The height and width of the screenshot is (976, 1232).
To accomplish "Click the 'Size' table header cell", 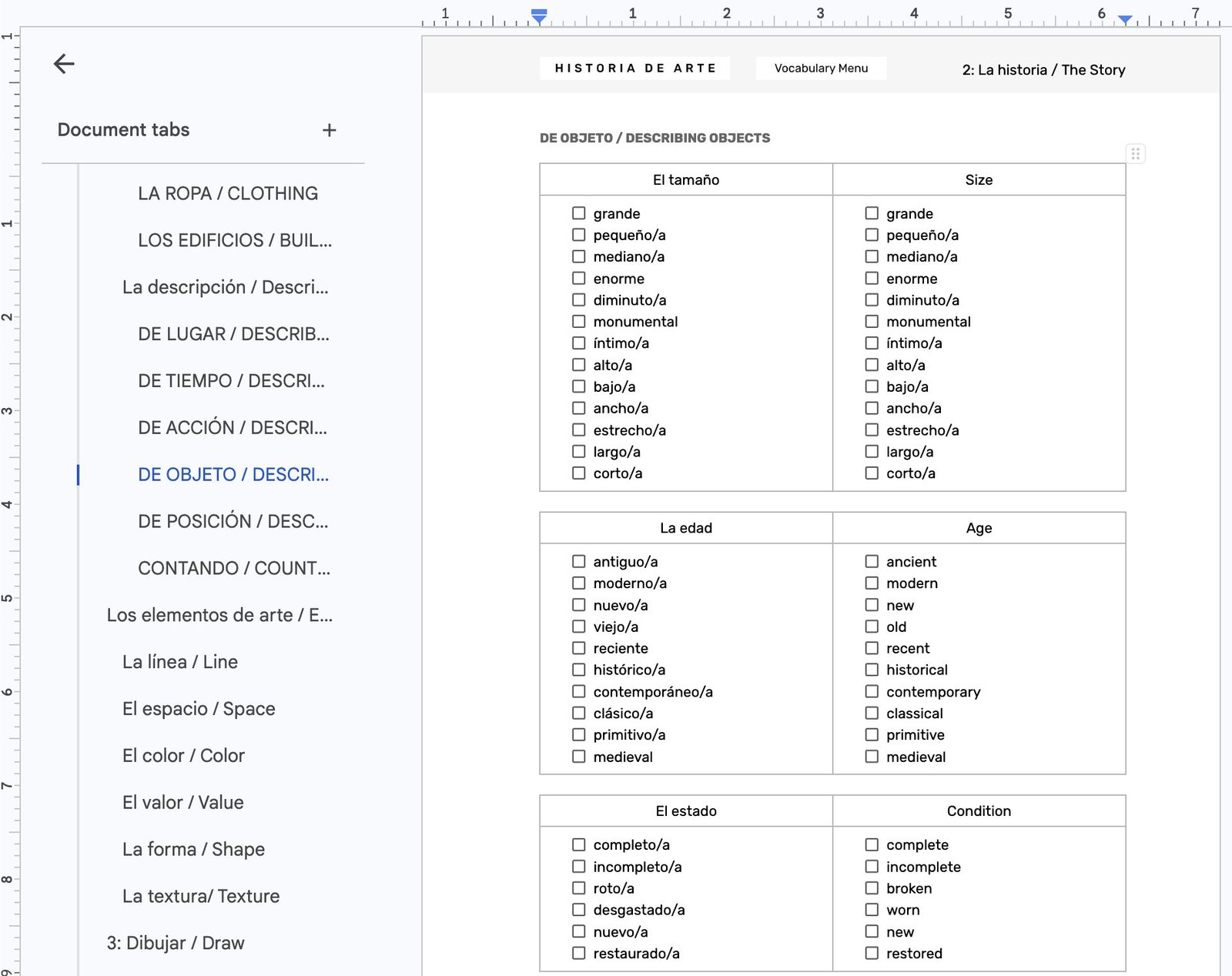I will (x=979, y=179).
